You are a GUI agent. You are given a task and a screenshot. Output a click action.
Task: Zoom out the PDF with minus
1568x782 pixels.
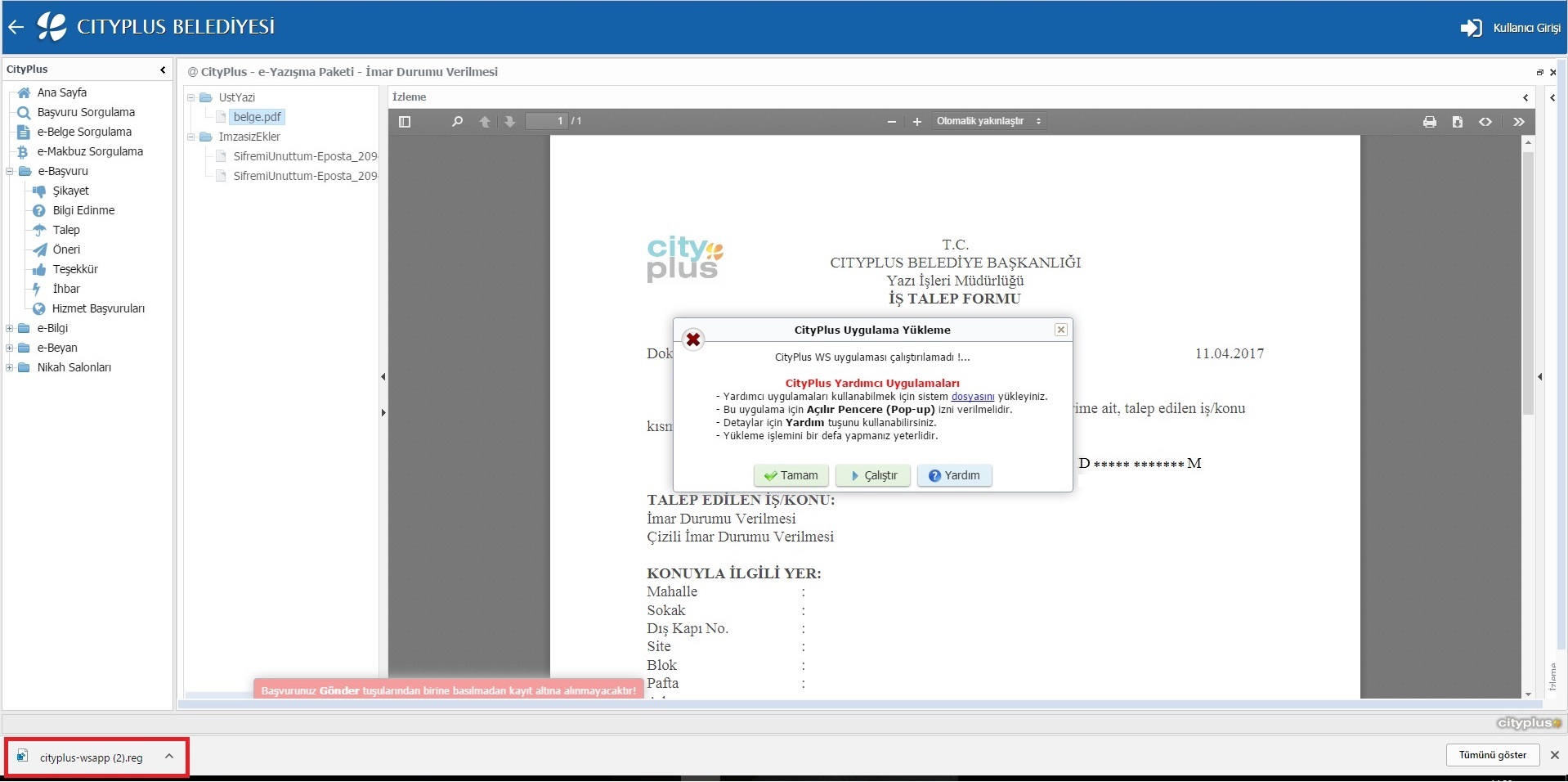click(x=892, y=121)
